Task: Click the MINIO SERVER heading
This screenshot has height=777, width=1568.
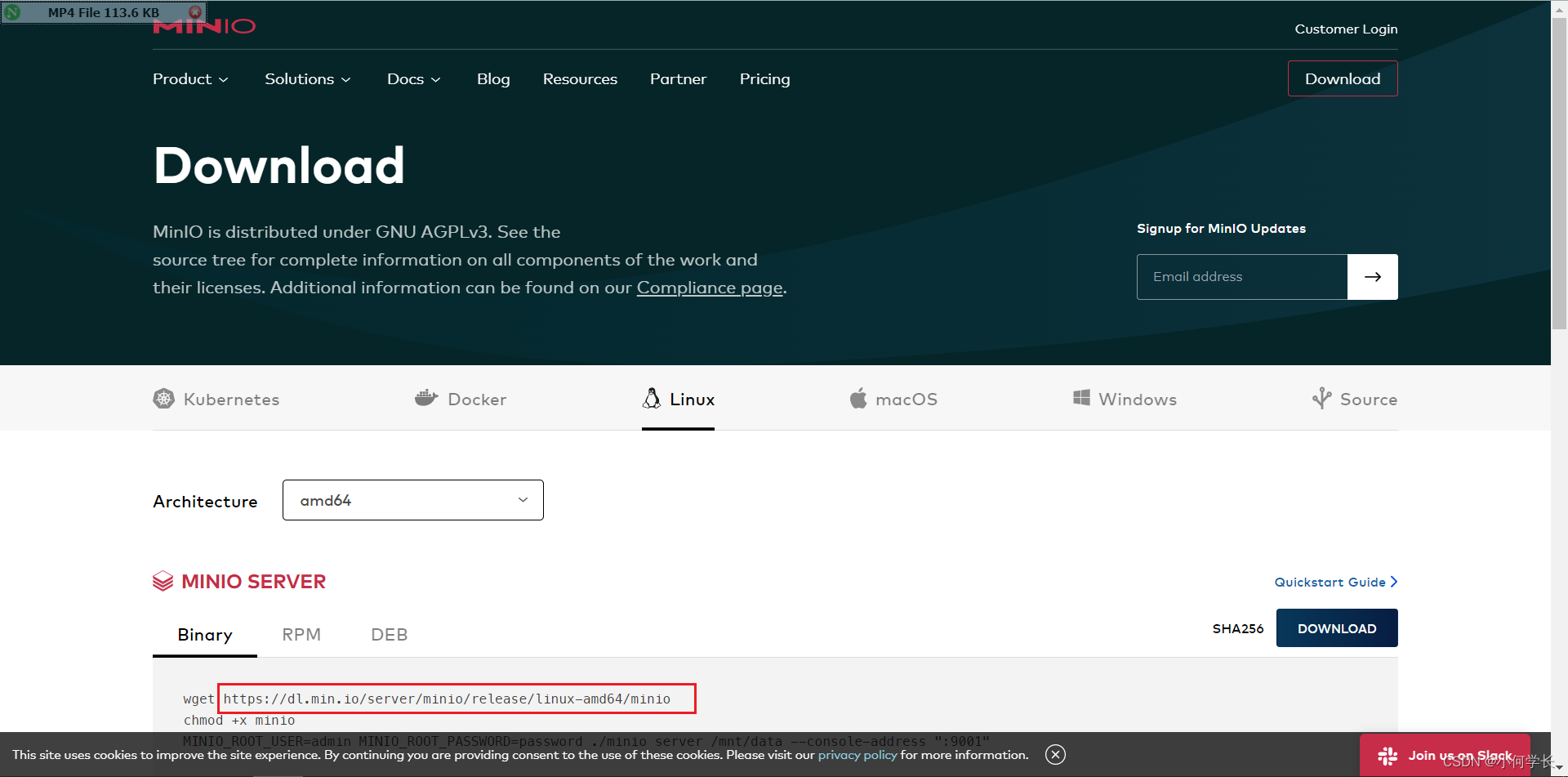Action: [253, 582]
